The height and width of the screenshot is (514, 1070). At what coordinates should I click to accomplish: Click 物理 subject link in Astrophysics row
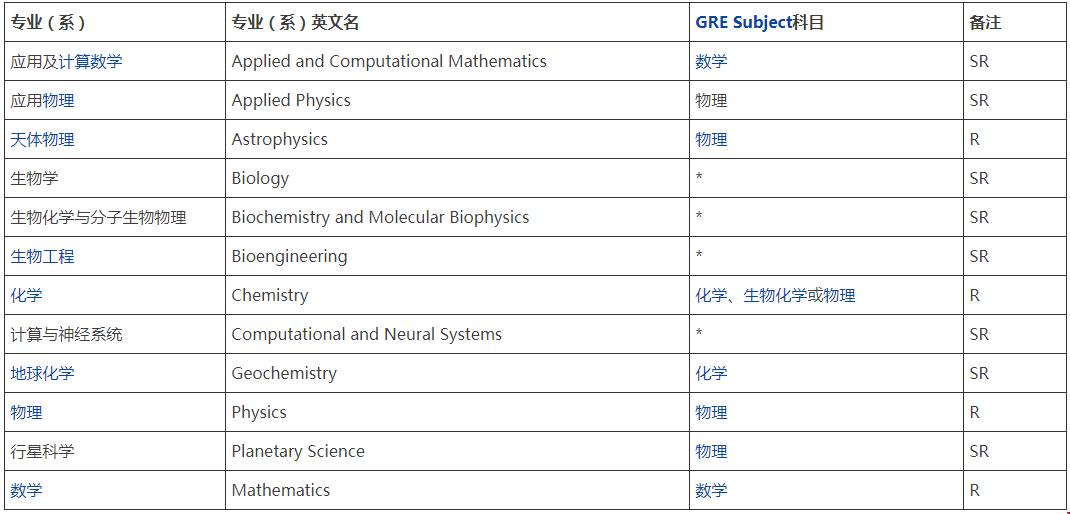tap(711, 139)
